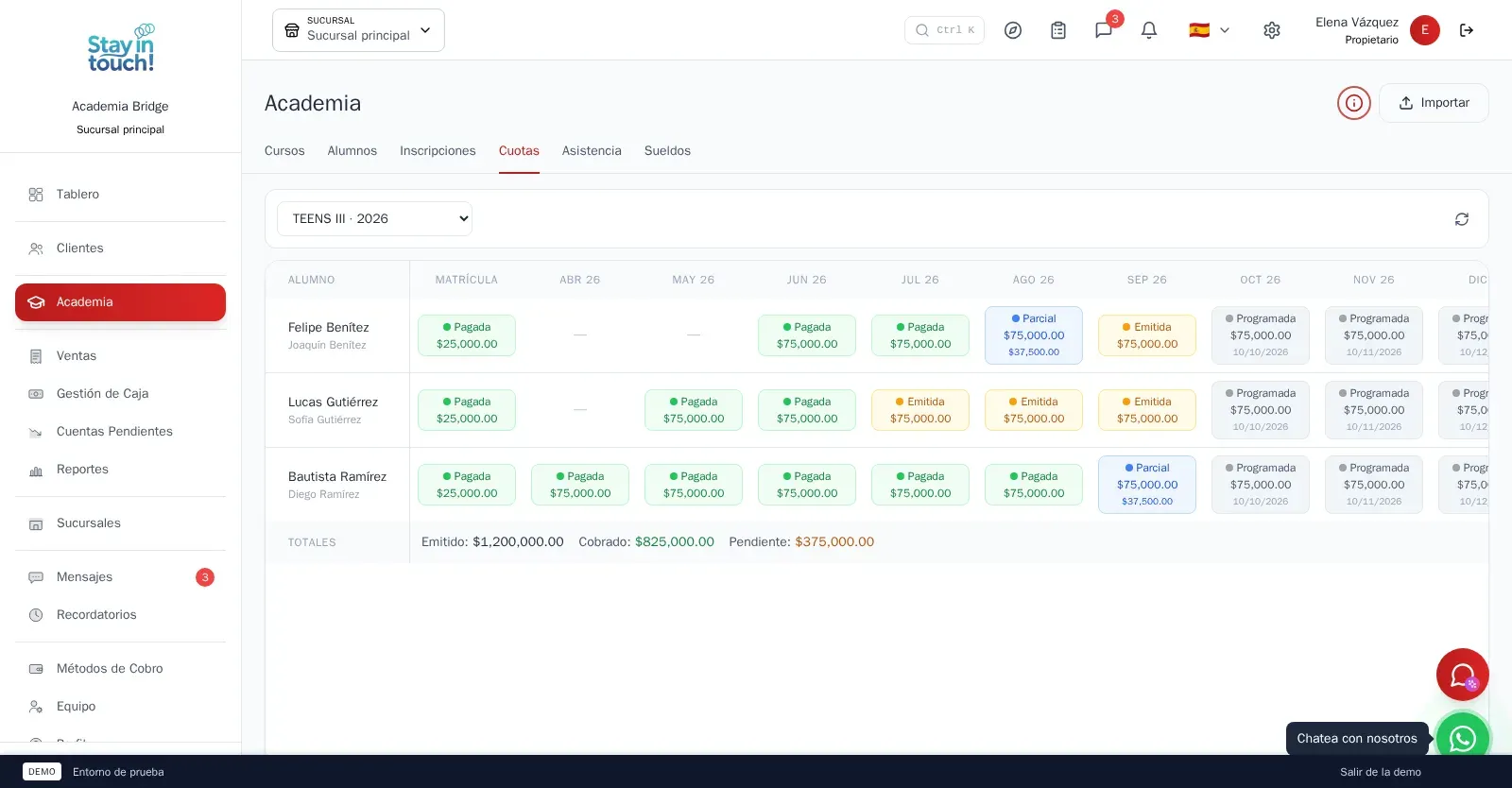Open the Sueldos tab
Image resolution: width=1512 pixels, height=788 pixels.
click(667, 151)
